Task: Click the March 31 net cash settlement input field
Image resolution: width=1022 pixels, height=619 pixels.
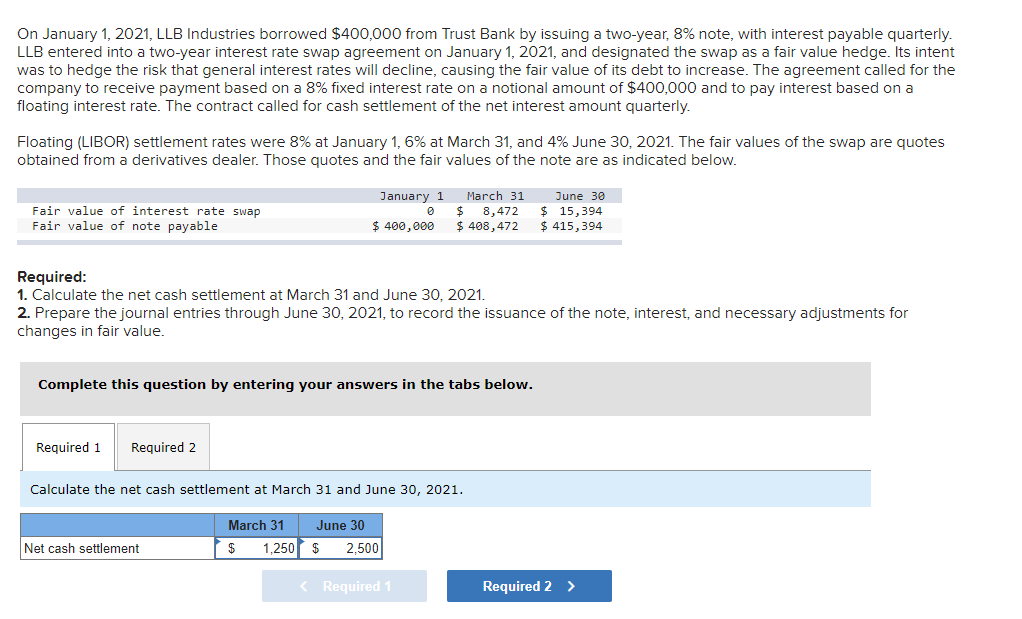Action: (255, 548)
